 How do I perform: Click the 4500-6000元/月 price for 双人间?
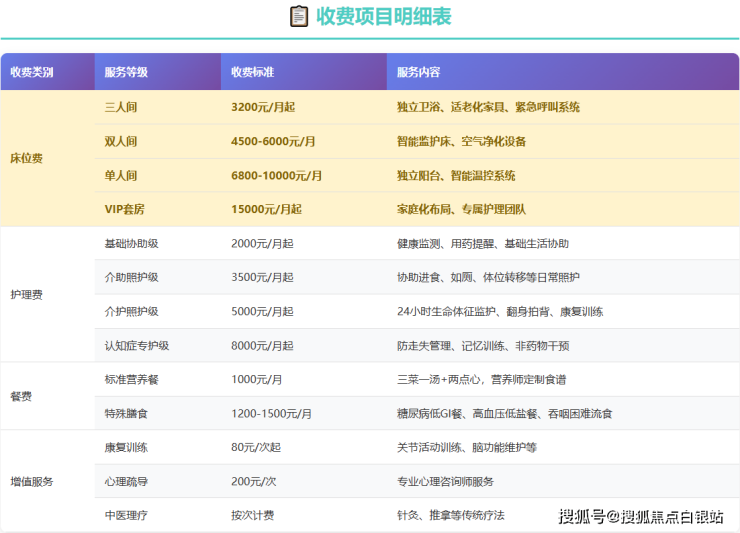pyautogui.click(x=273, y=141)
